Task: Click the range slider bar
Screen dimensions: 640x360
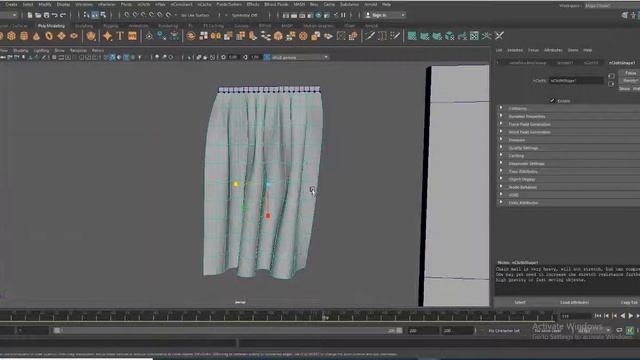Action: coord(228,331)
